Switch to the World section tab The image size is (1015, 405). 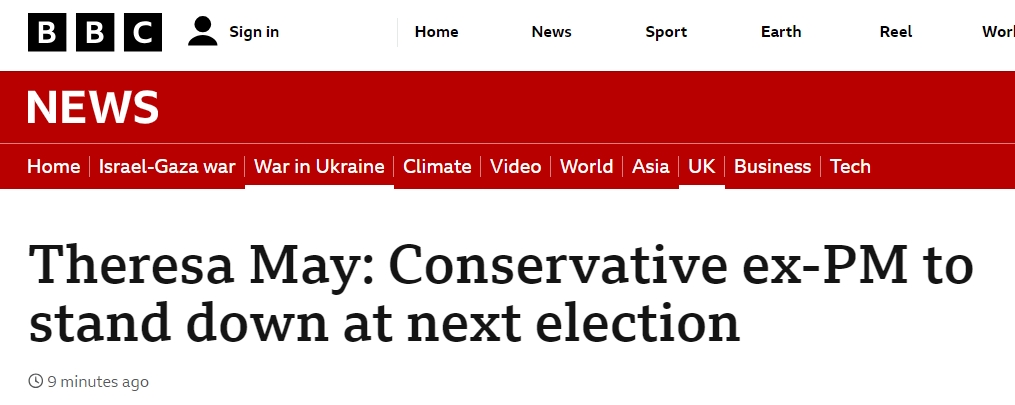click(x=586, y=167)
